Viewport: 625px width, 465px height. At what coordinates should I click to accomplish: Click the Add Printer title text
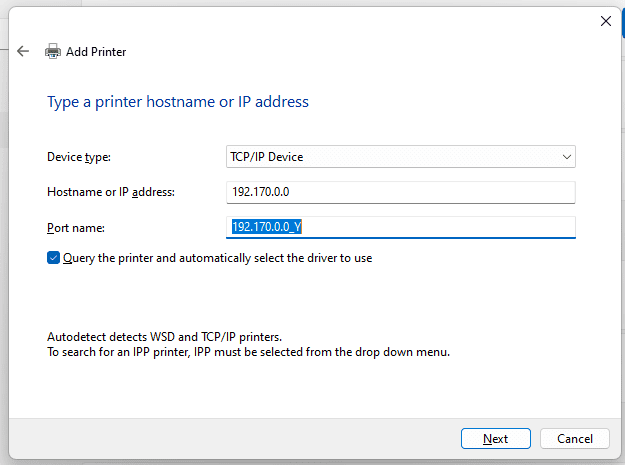96,52
